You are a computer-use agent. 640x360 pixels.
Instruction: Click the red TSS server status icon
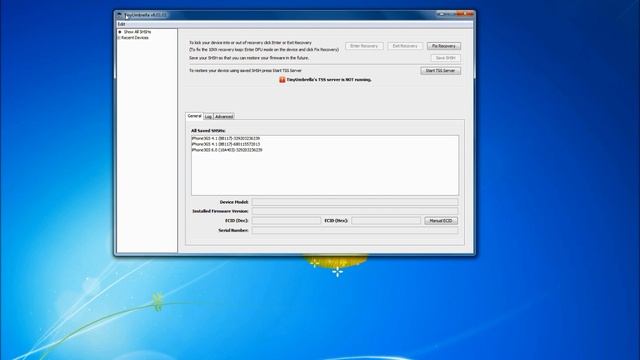click(282, 80)
